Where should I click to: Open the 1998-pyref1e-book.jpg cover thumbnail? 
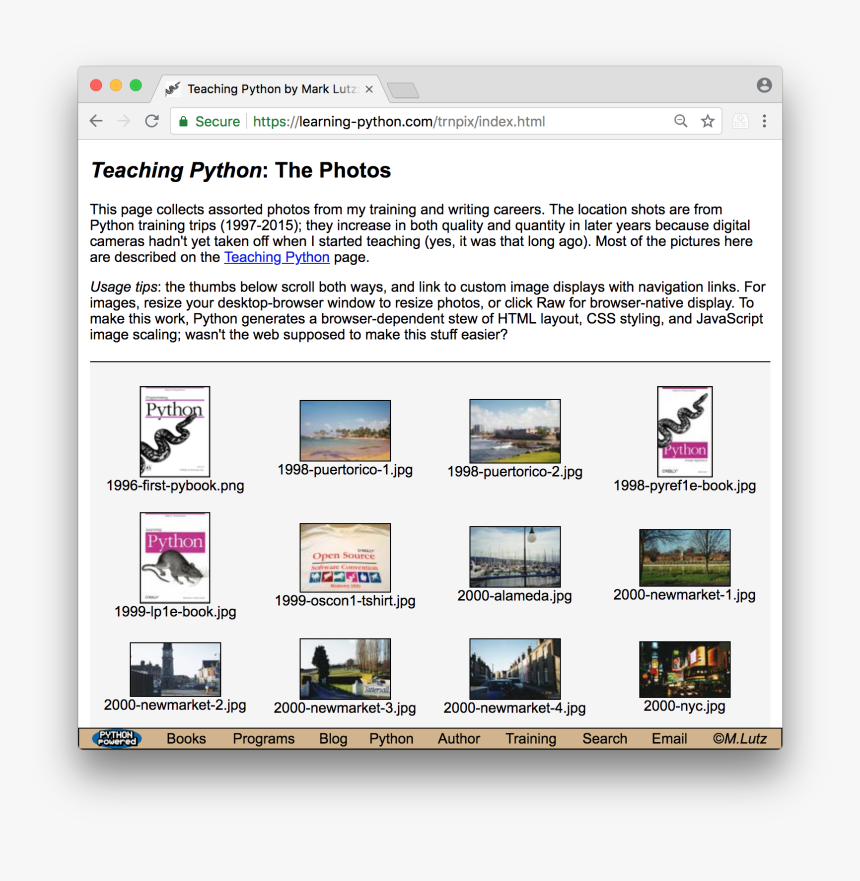(x=685, y=432)
